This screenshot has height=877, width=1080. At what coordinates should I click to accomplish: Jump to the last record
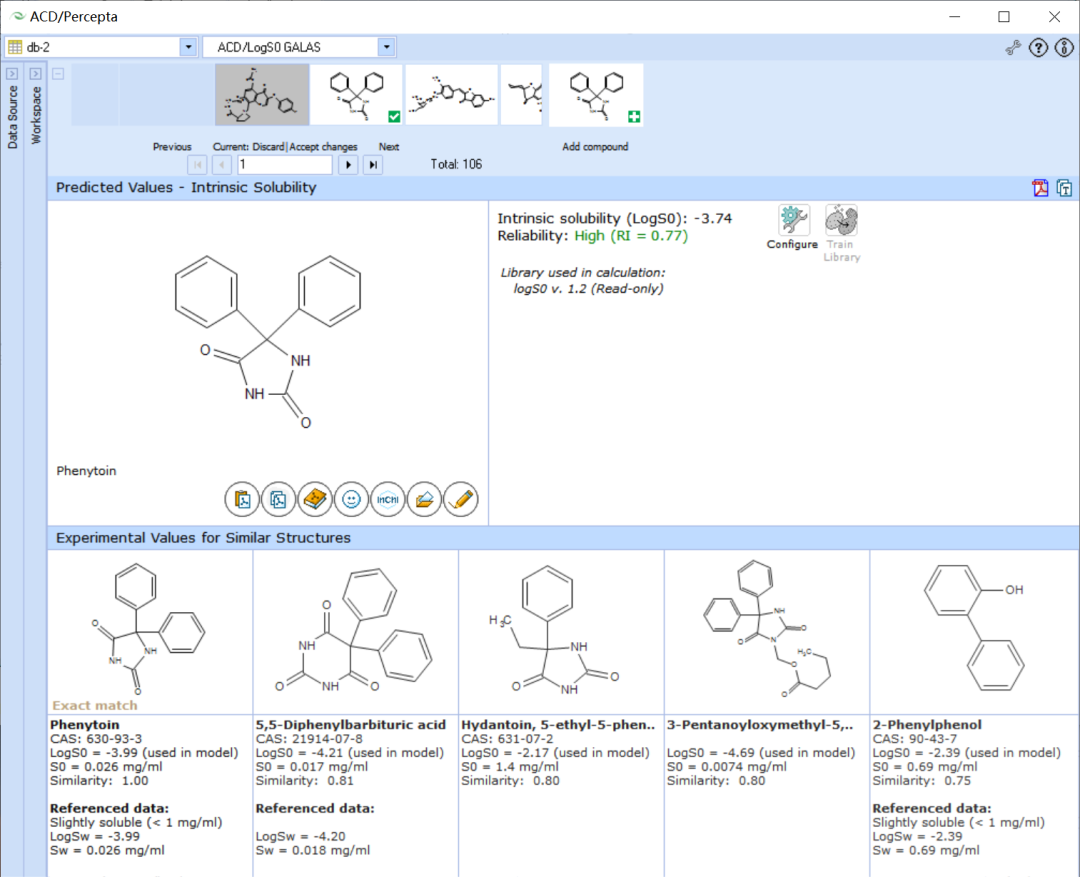[x=373, y=165]
